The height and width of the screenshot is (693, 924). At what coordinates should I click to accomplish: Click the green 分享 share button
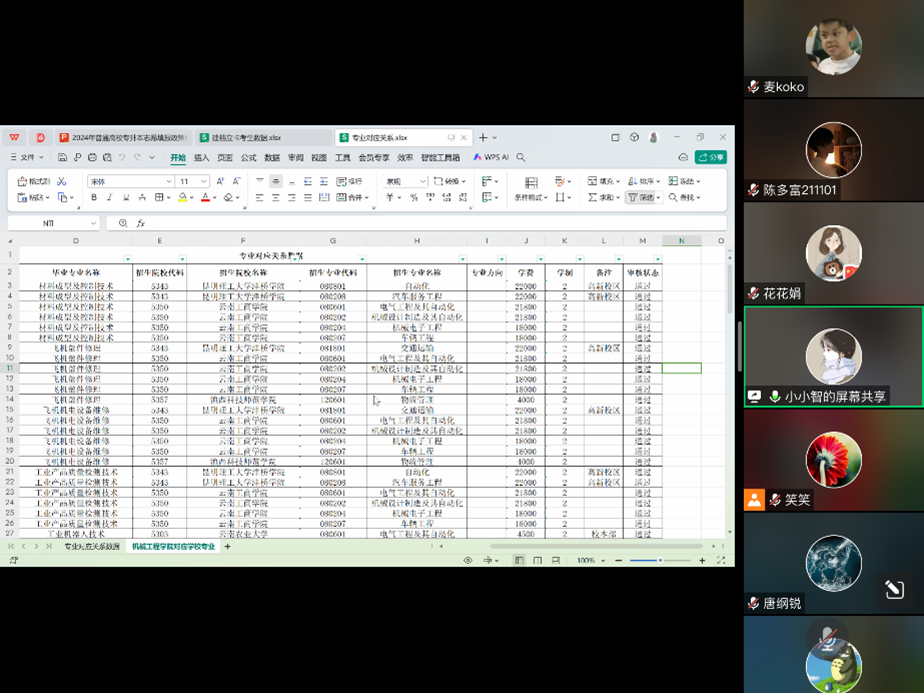pos(711,157)
